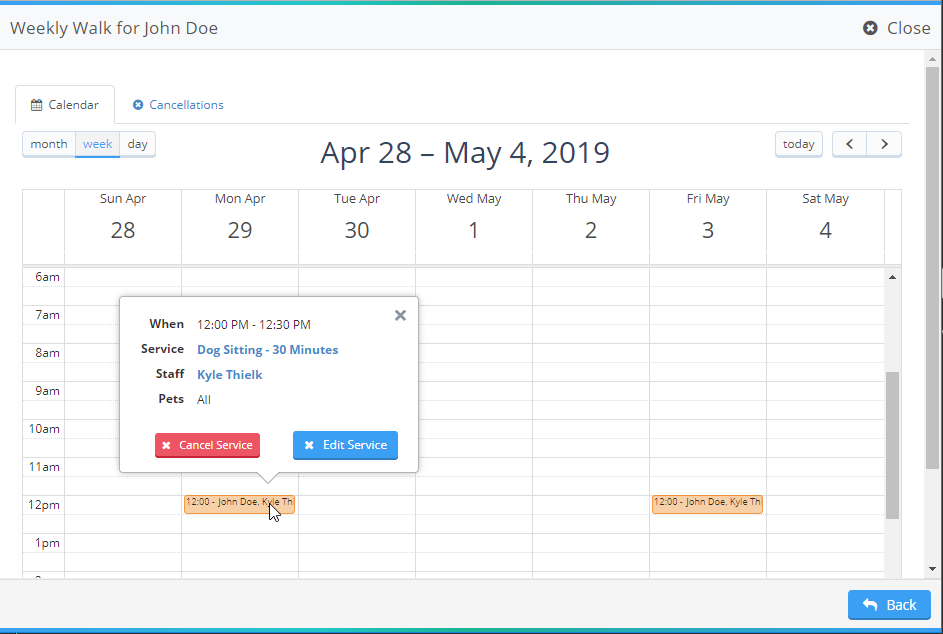Screen dimensions: 943x634
Task: Select the week view button
Action: coord(97,144)
